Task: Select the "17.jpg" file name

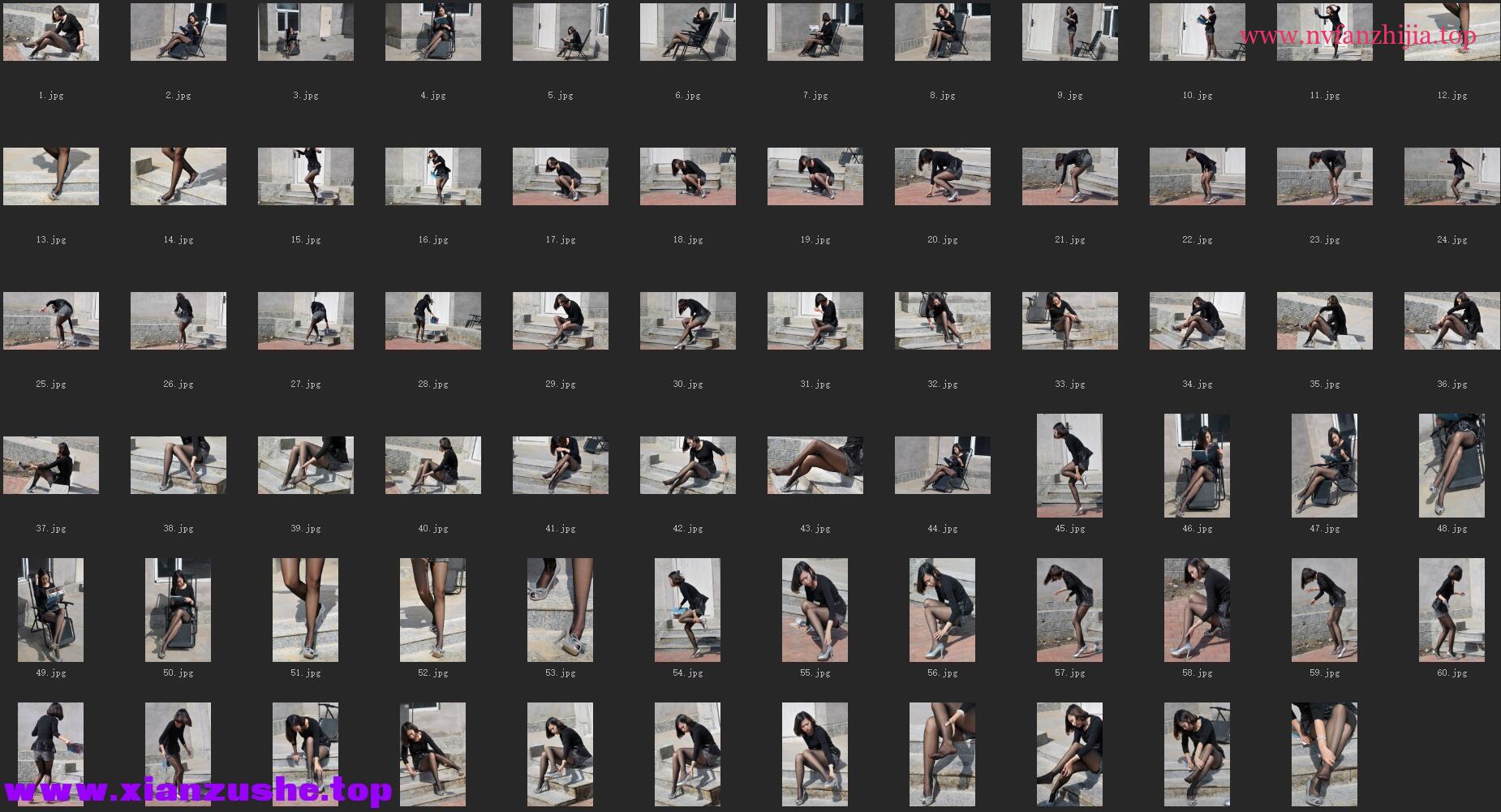Action: 561,240
